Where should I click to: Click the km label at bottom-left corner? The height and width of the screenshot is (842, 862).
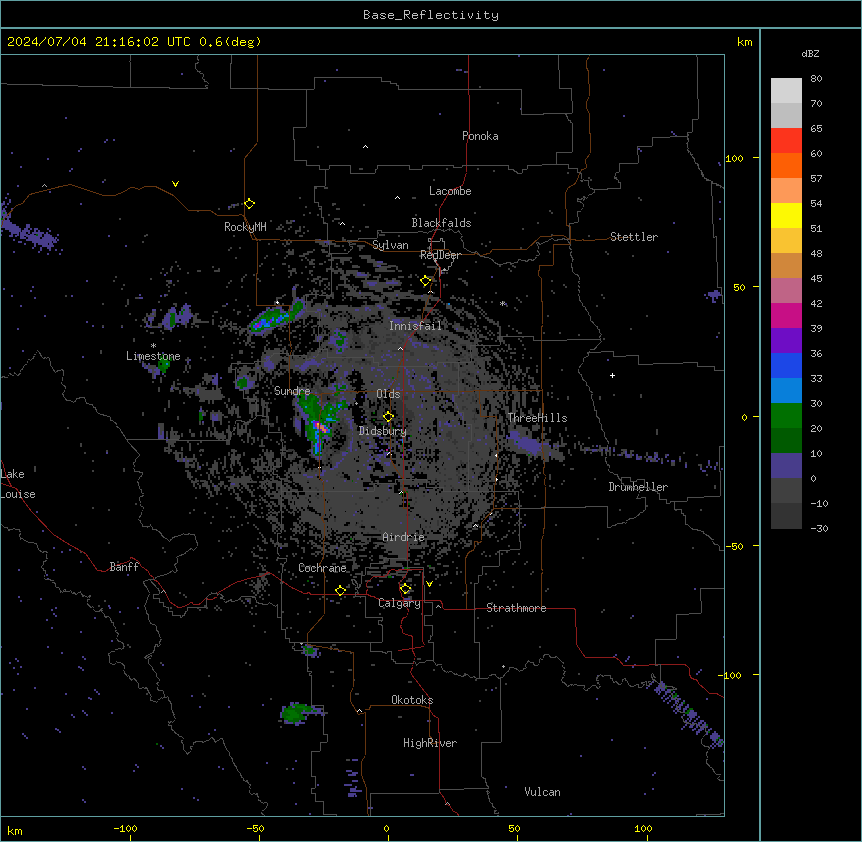pos(15,831)
